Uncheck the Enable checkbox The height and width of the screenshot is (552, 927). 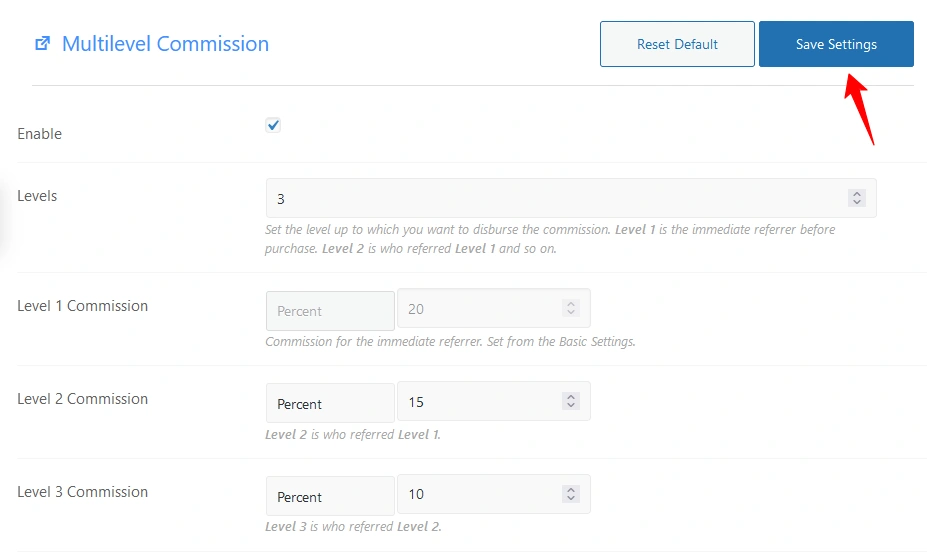coord(273,125)
